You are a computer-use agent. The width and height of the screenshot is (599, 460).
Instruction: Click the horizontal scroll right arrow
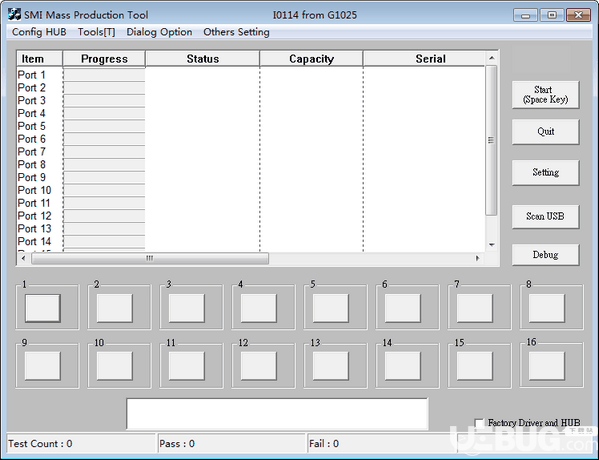point(478,258)
